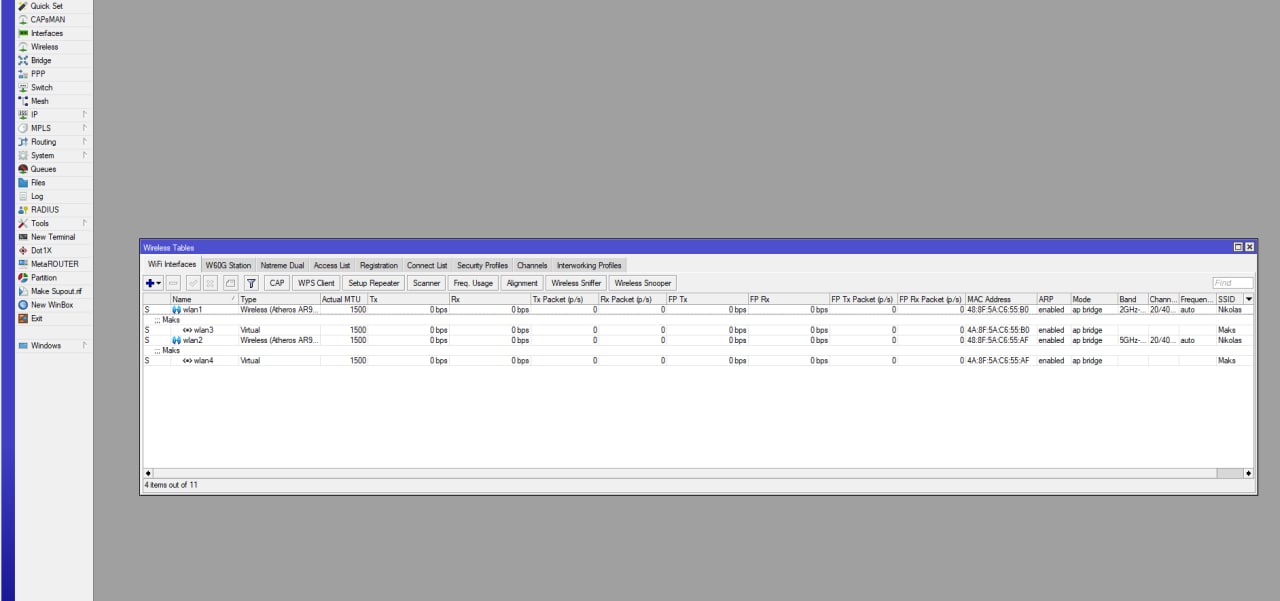
Task: Expand the MPLS submenu
Action: tap(54, 128)
